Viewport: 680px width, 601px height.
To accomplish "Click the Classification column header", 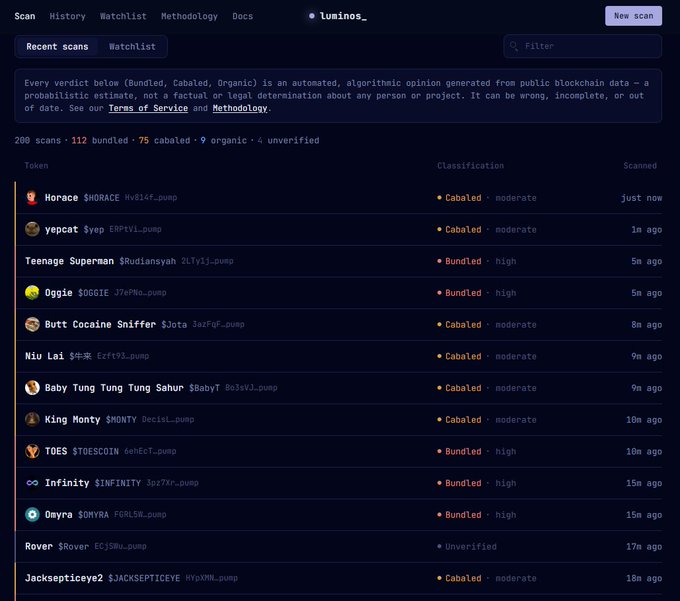I will (471, 166).
